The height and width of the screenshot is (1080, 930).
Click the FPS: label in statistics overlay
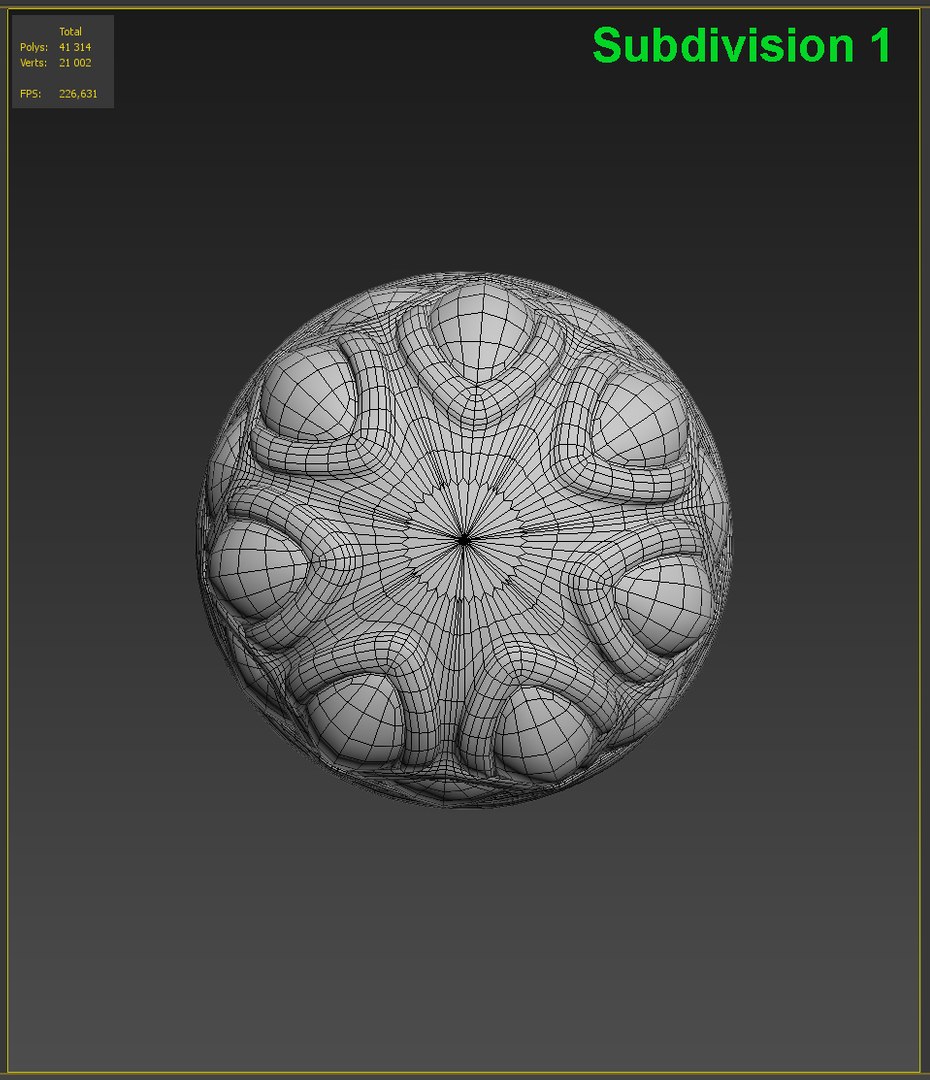[30, 94]
